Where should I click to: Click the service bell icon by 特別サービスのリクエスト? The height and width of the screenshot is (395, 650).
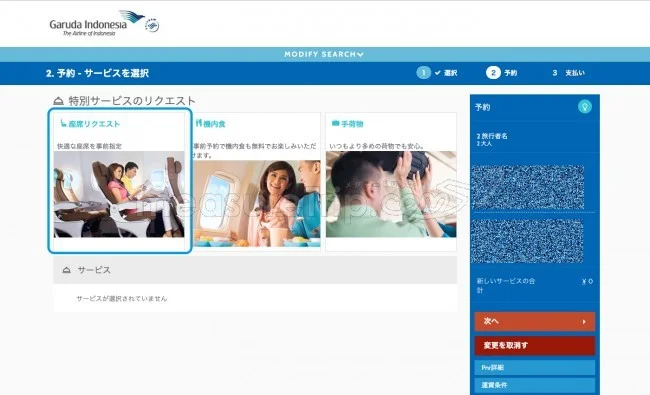[58, 101]
